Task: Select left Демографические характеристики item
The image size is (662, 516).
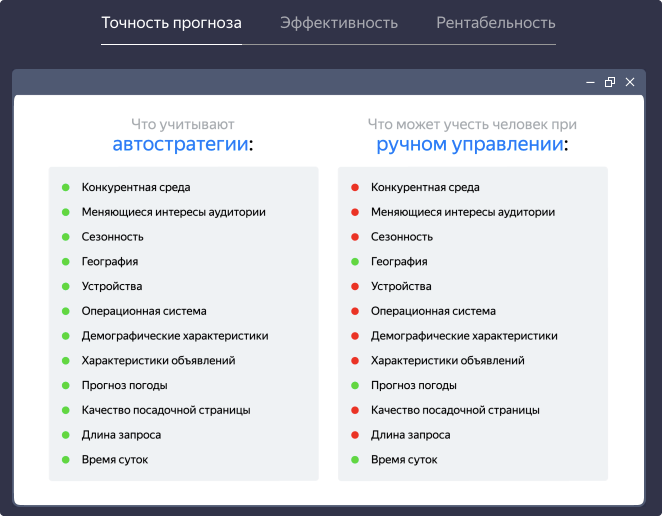Action: click(175, 336)
